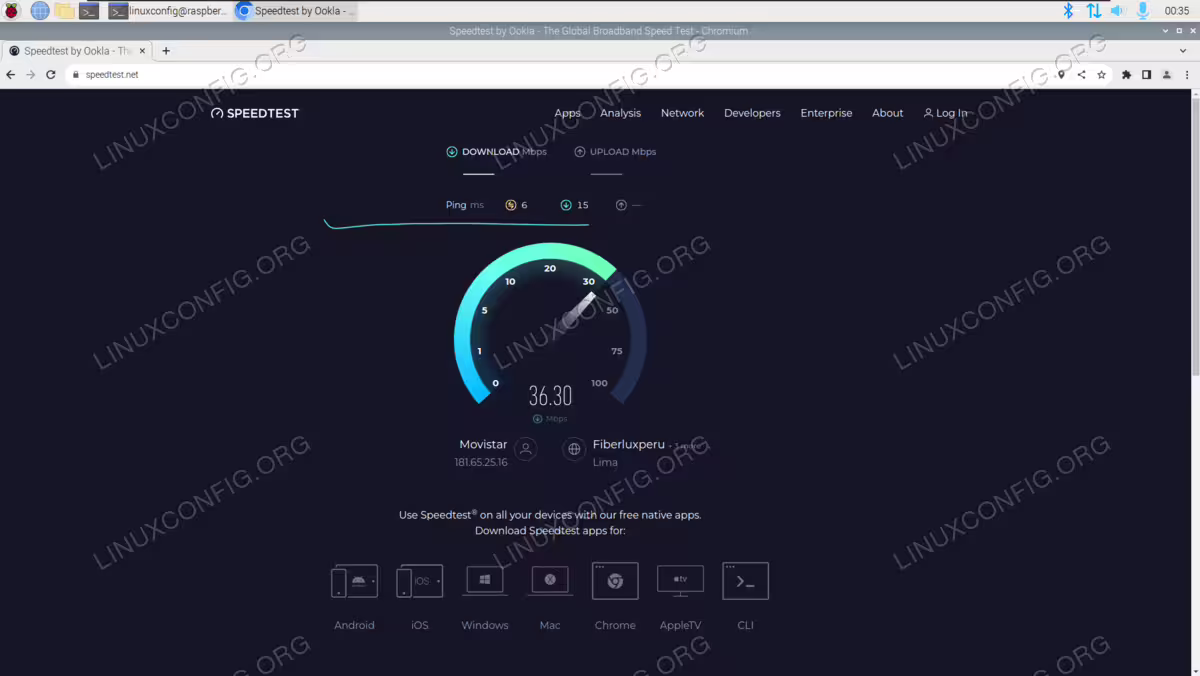Viewport: 1200px width, 676px height.
Task: Click the microphone tray icon
Action: [x=1143, y=11]
